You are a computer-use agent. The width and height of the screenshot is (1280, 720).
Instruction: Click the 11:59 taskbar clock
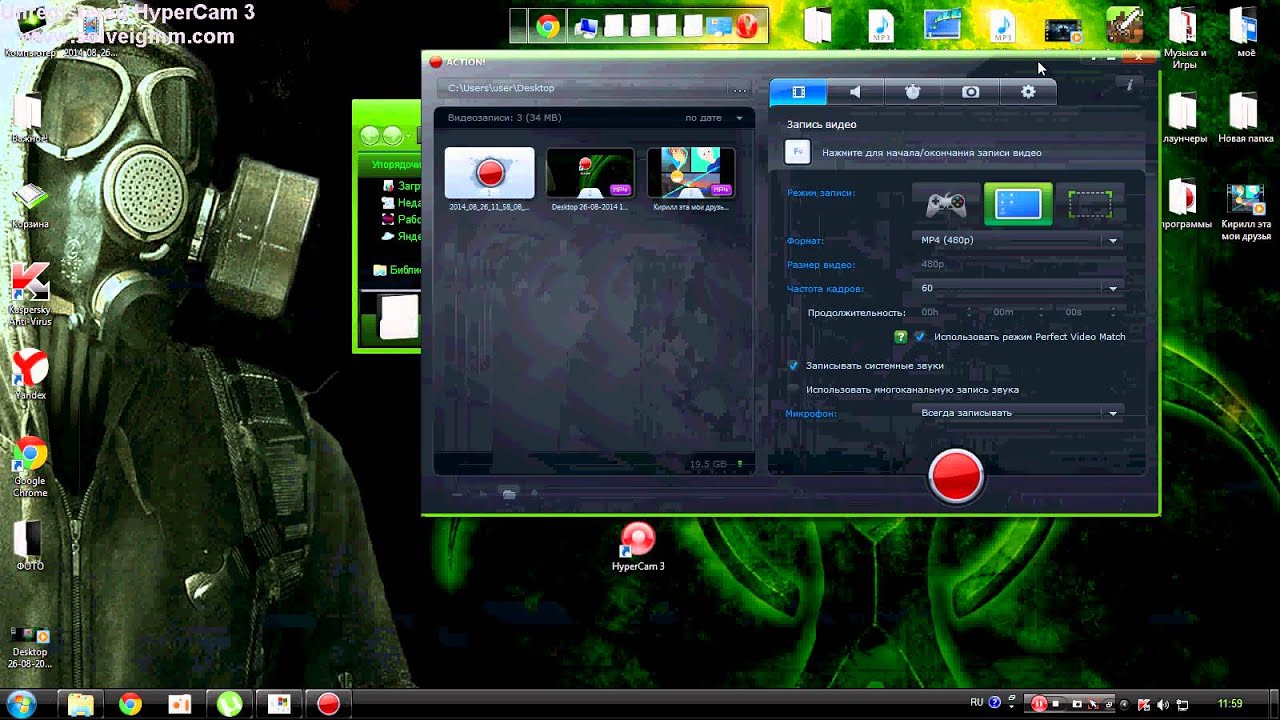pyautogui.click(x=1230, y=704)
